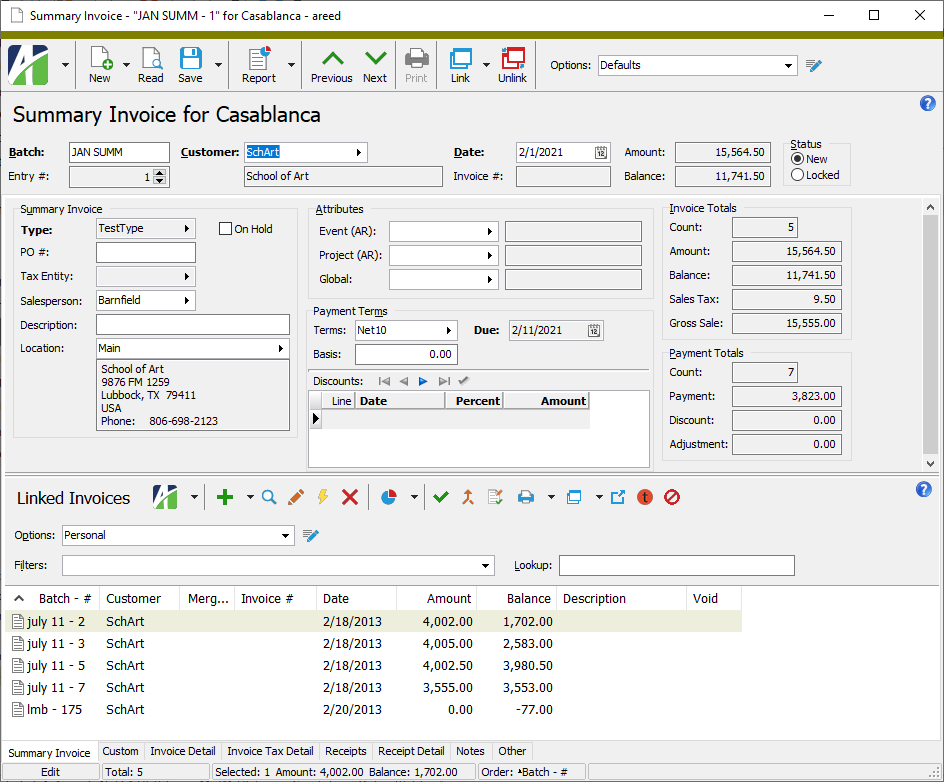This screenshot has height=782, width=944.
Task: Delete with the red X icon
Action: tap(350, 497)
